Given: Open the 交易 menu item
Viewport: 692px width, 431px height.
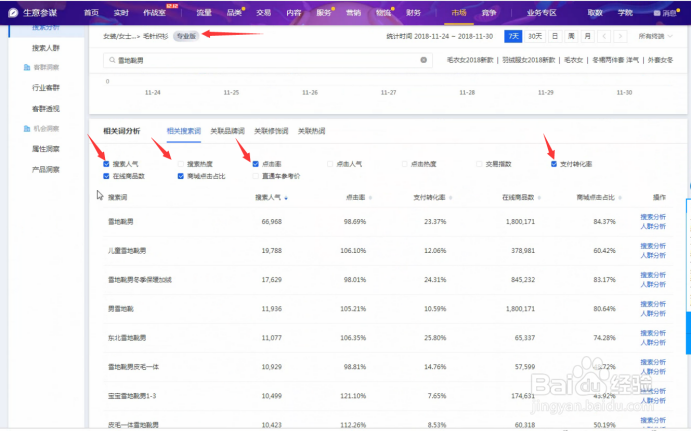Looking at the screenshot, I should (x=263, y=13).
